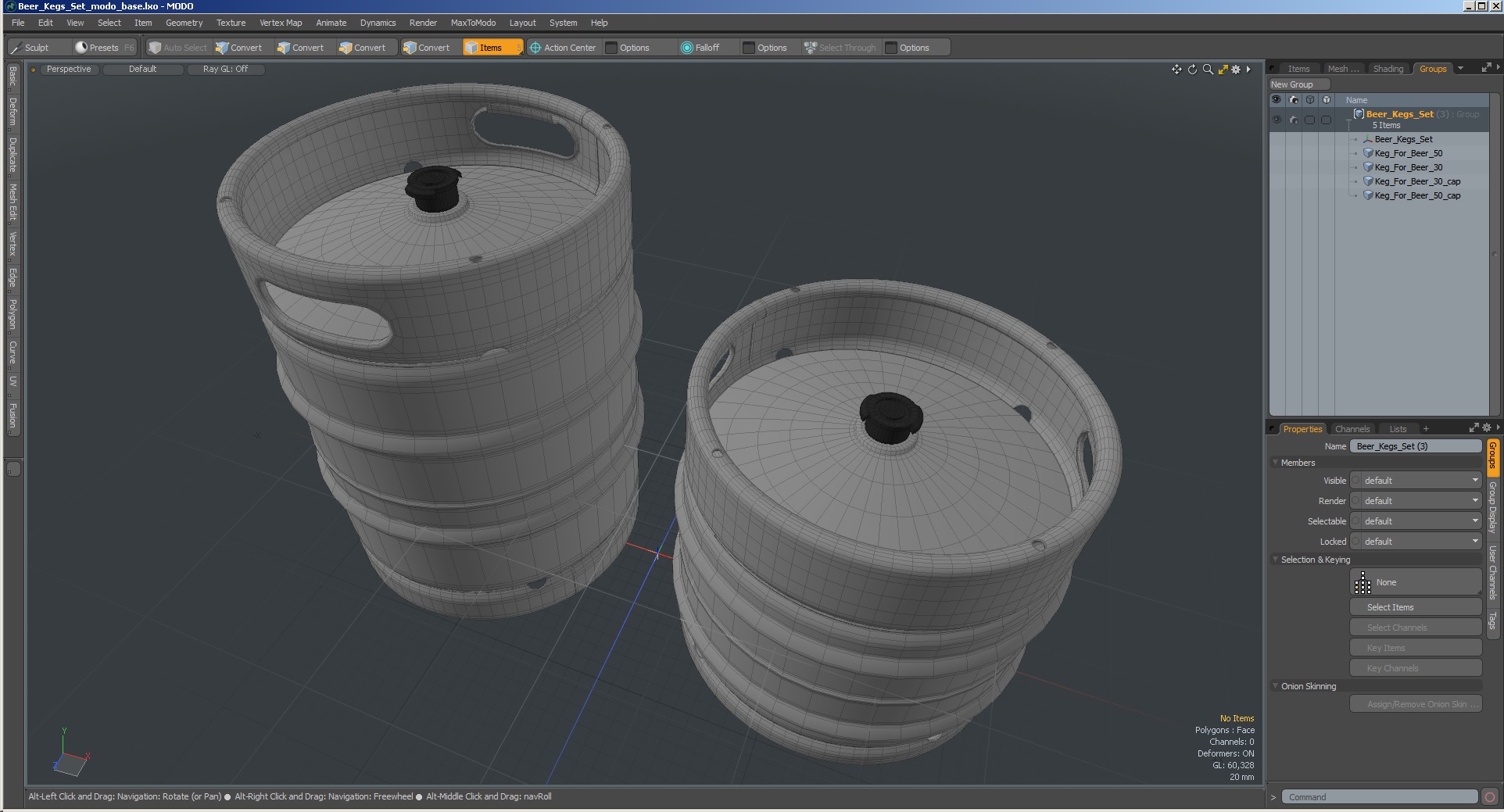Open Presets in the toolbar
1504x812 pixels.
coord(104,48)
